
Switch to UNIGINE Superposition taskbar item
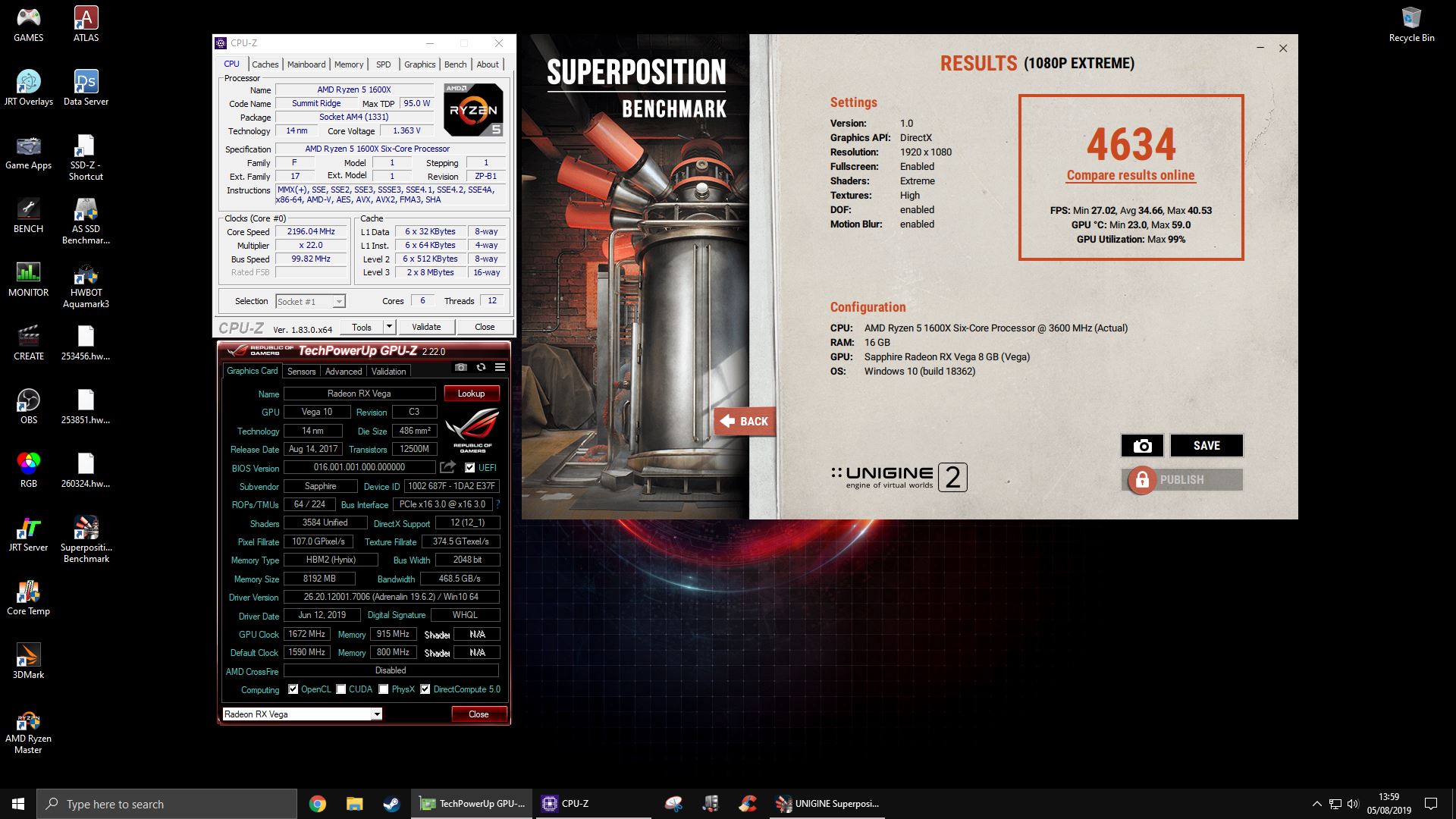[827, 804]
